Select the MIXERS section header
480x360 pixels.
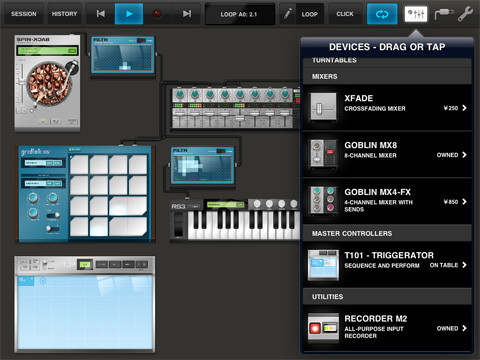[x=387, y=76]
